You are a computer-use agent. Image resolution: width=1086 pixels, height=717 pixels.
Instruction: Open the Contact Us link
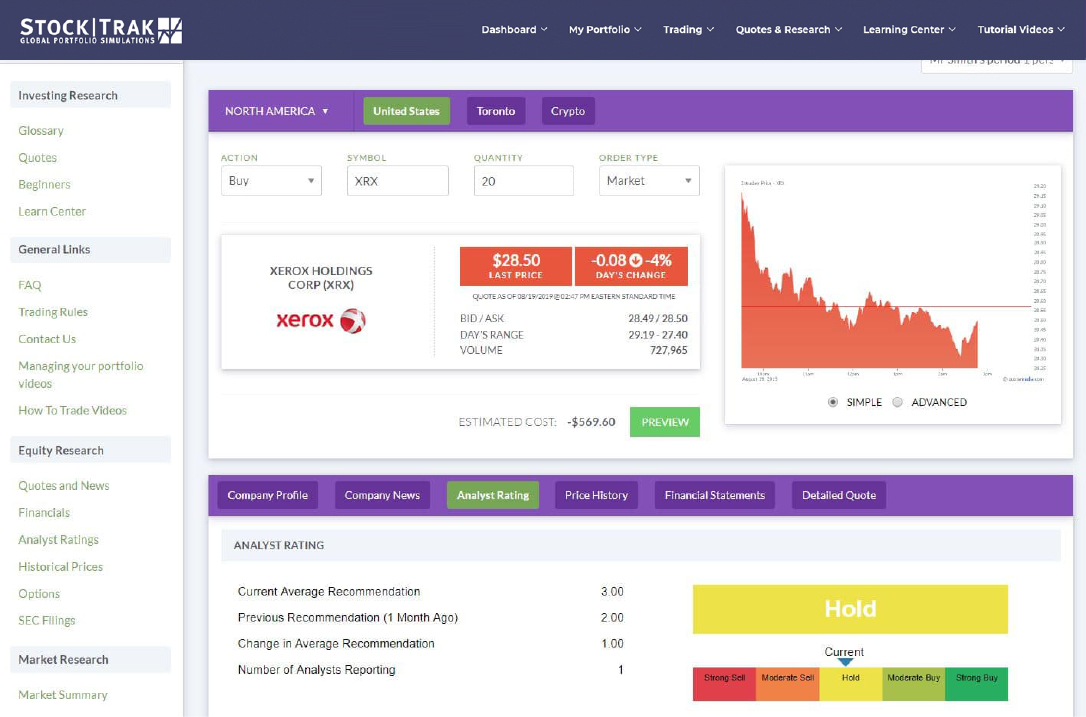47,339
